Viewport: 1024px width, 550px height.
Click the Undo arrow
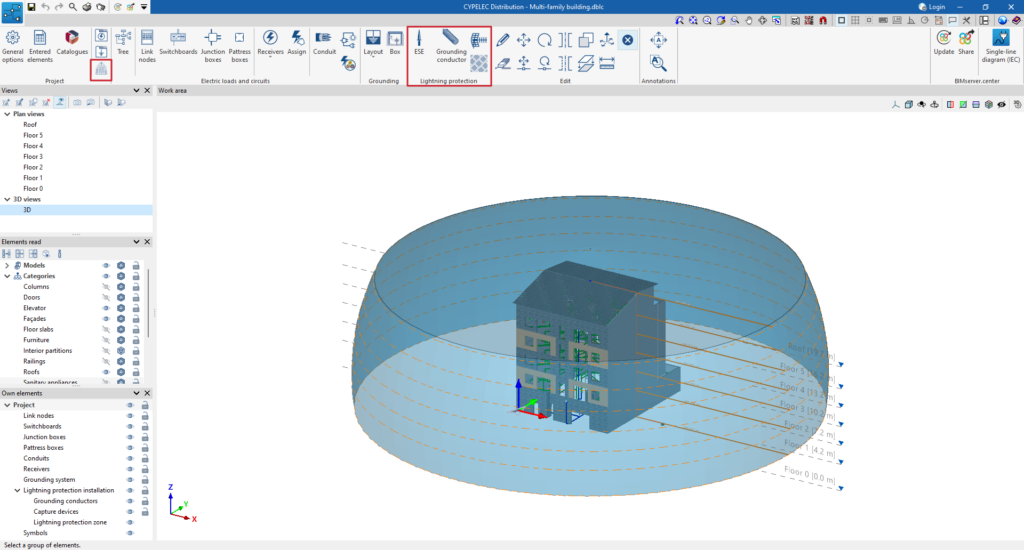pyautogui.click(x=45, y=7)
